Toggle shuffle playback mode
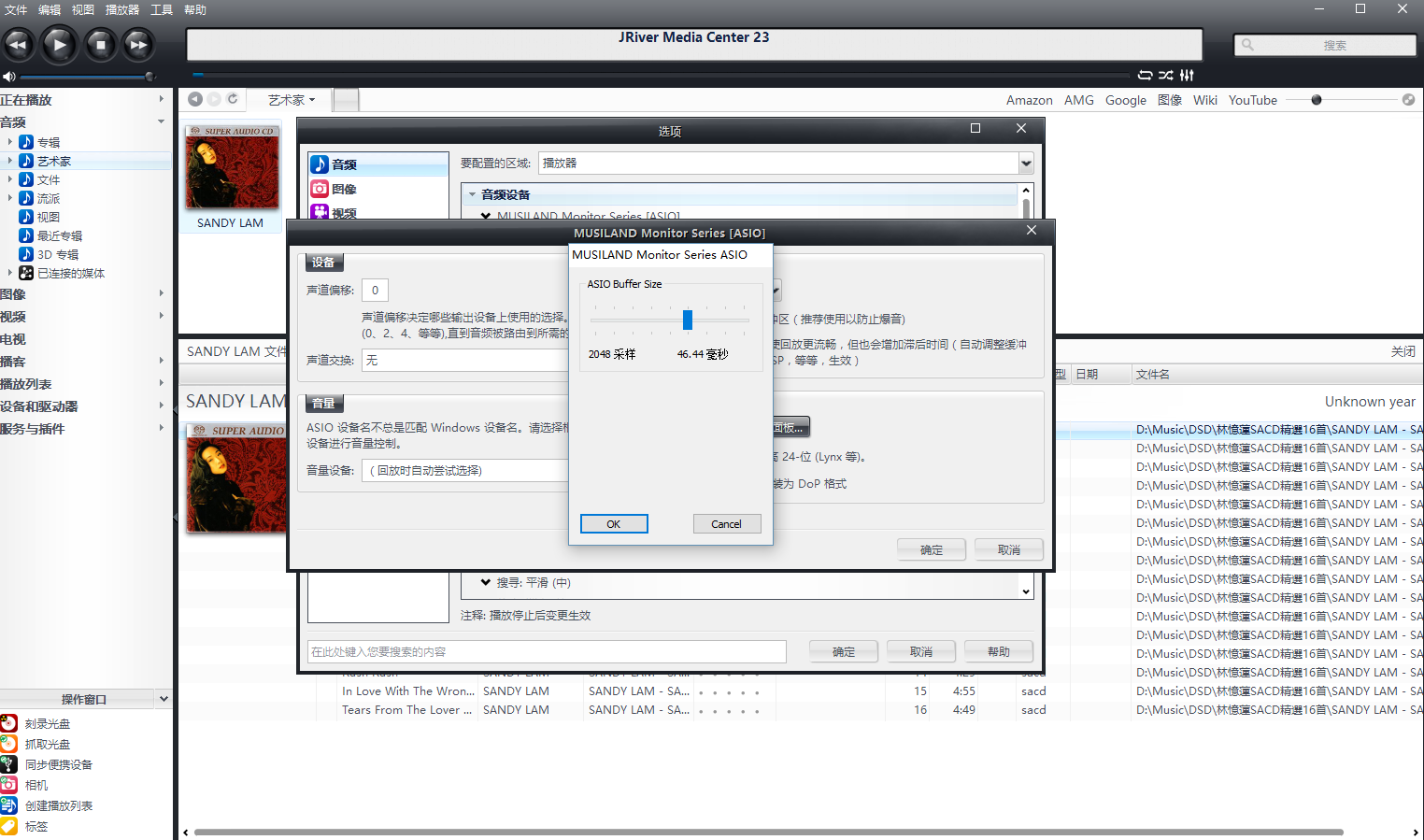 pyautogui.click(x=1165, y=75)
